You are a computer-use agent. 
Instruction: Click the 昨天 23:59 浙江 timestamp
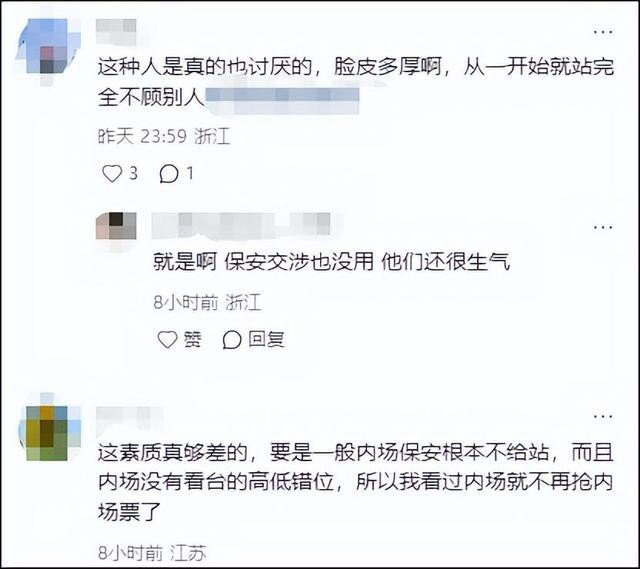pyautogui.click(x=164, y=136)
